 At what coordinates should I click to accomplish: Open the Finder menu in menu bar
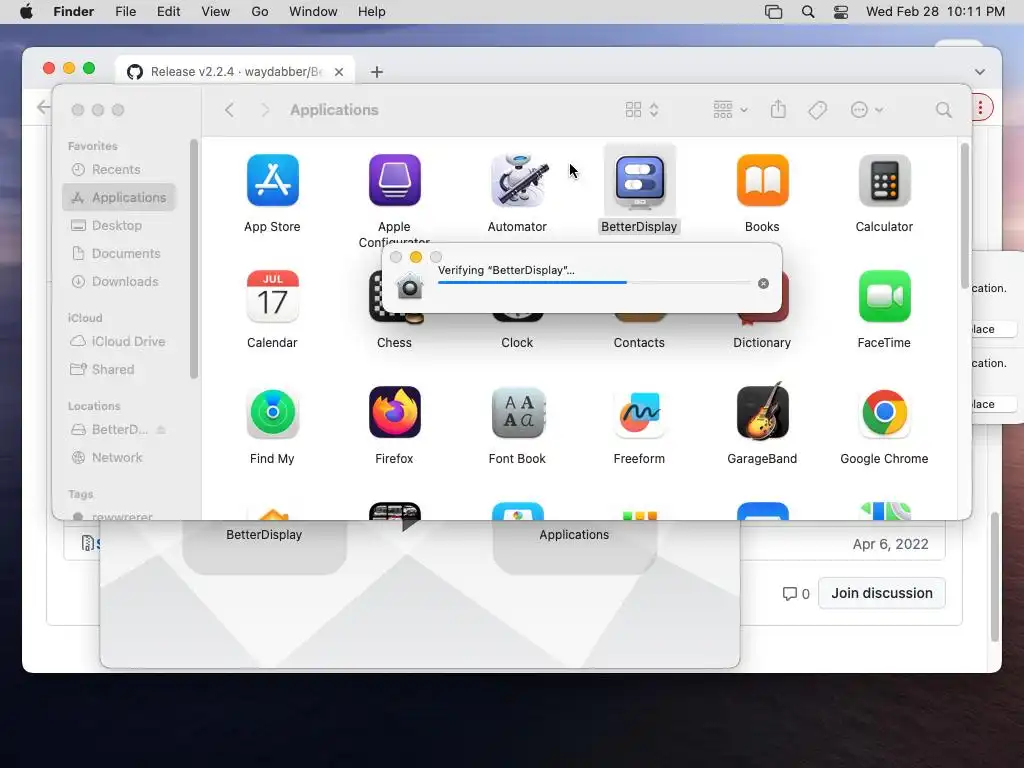coord(74,12)
